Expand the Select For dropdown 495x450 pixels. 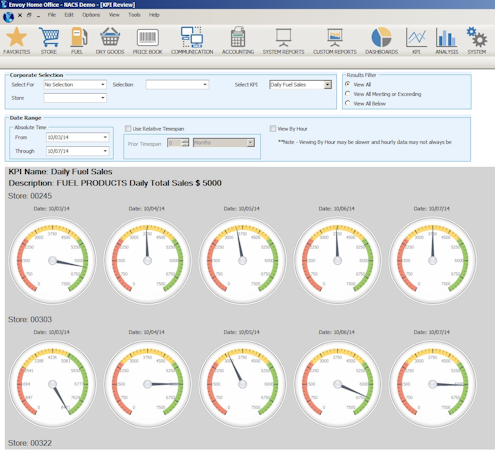103,85
